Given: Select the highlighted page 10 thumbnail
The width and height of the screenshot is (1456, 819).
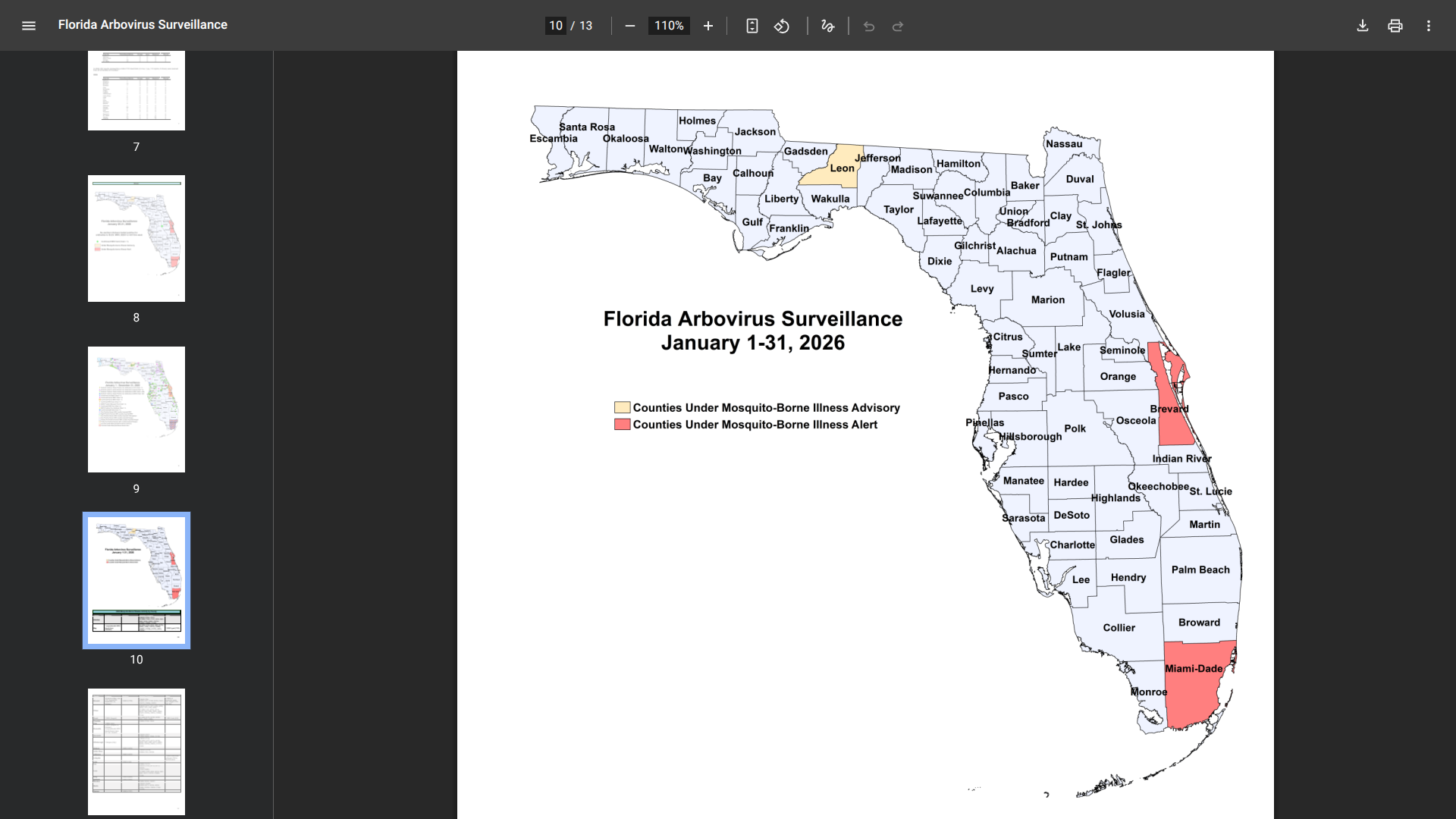Looking at the screenshot, I should pos(136,580).
